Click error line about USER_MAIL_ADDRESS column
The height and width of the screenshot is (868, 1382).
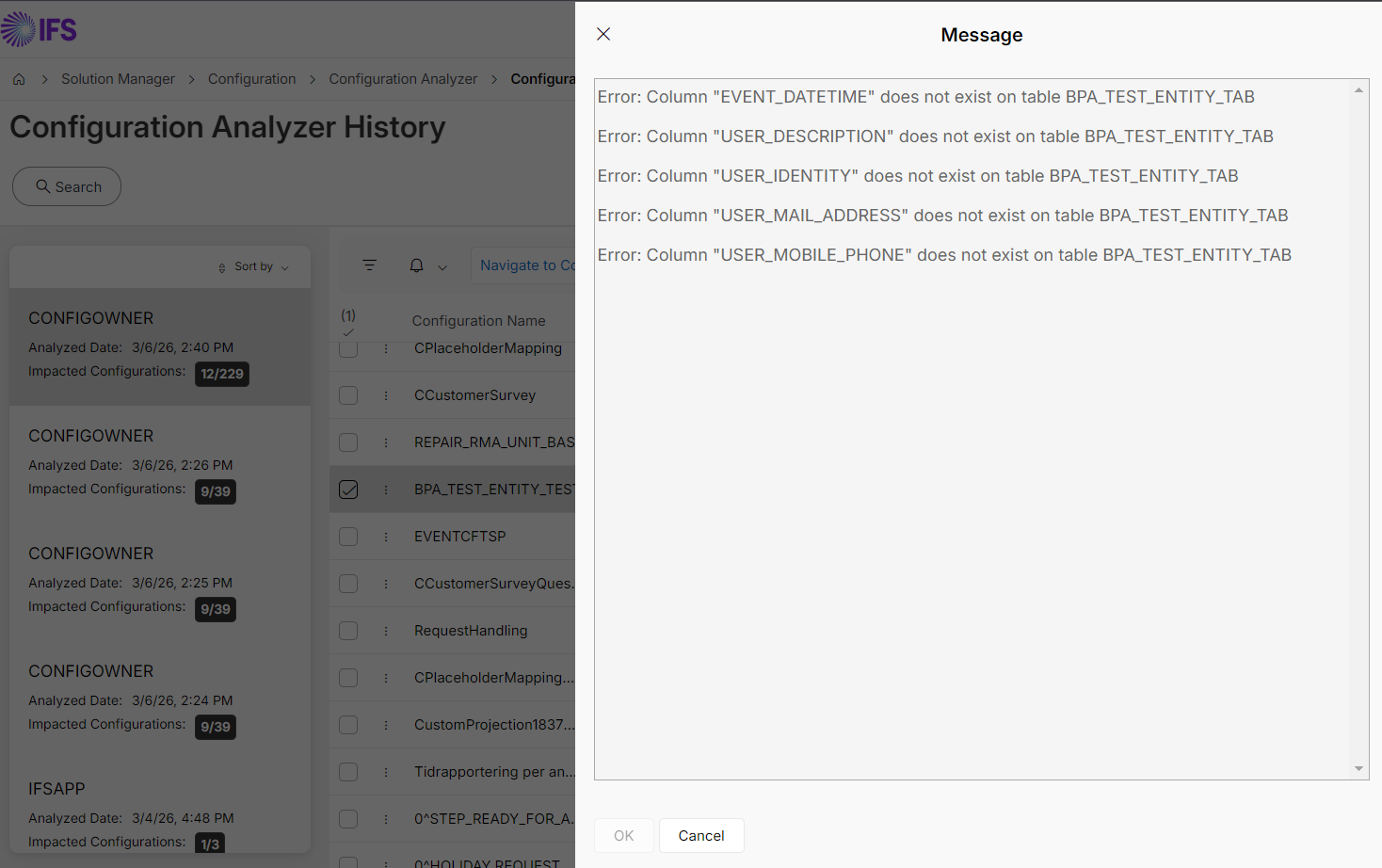942,216
